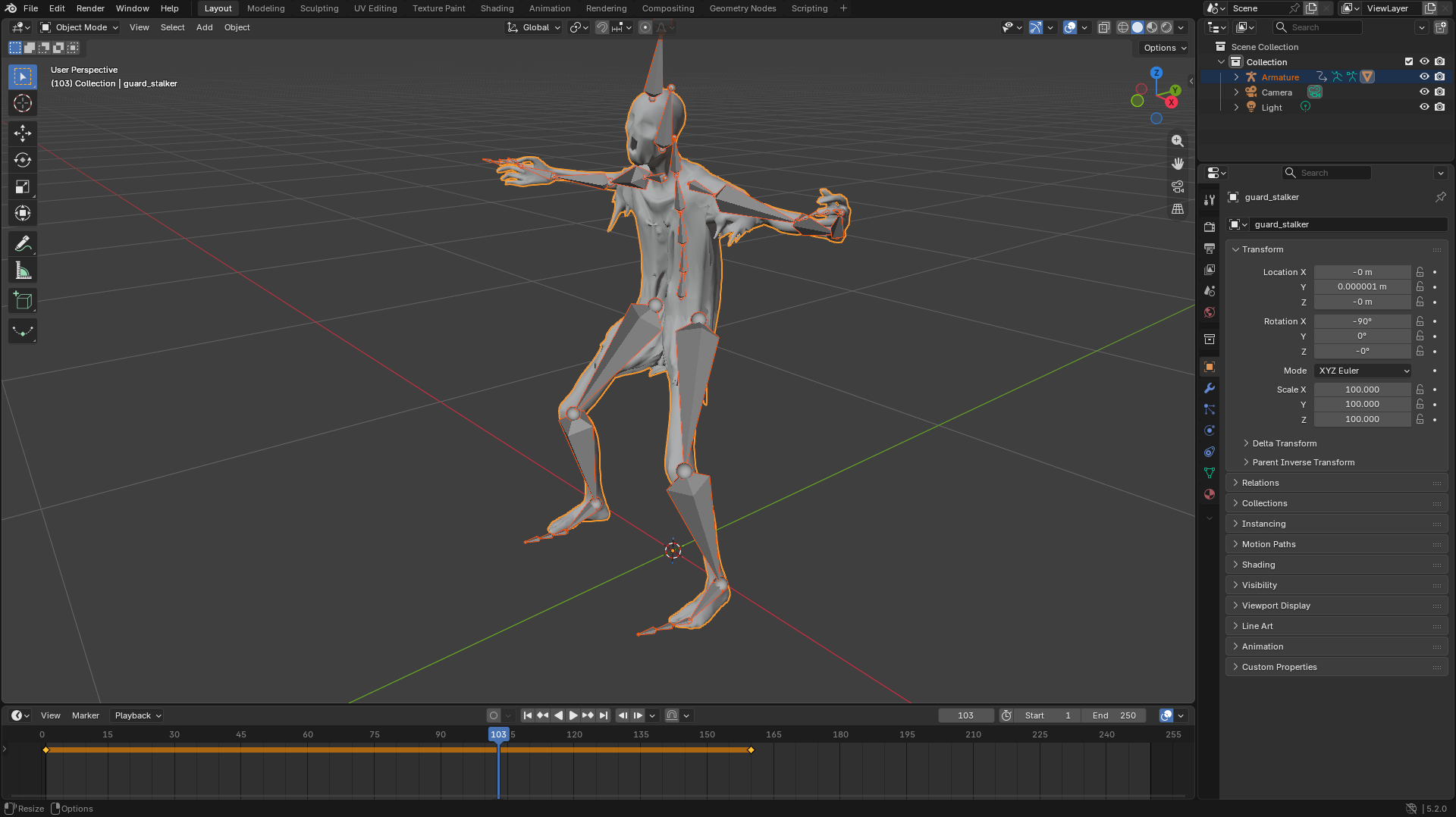This screenshot has width=1456, height=817.
Task: Jump to next keyframe
Action: (x=588, y=715)
